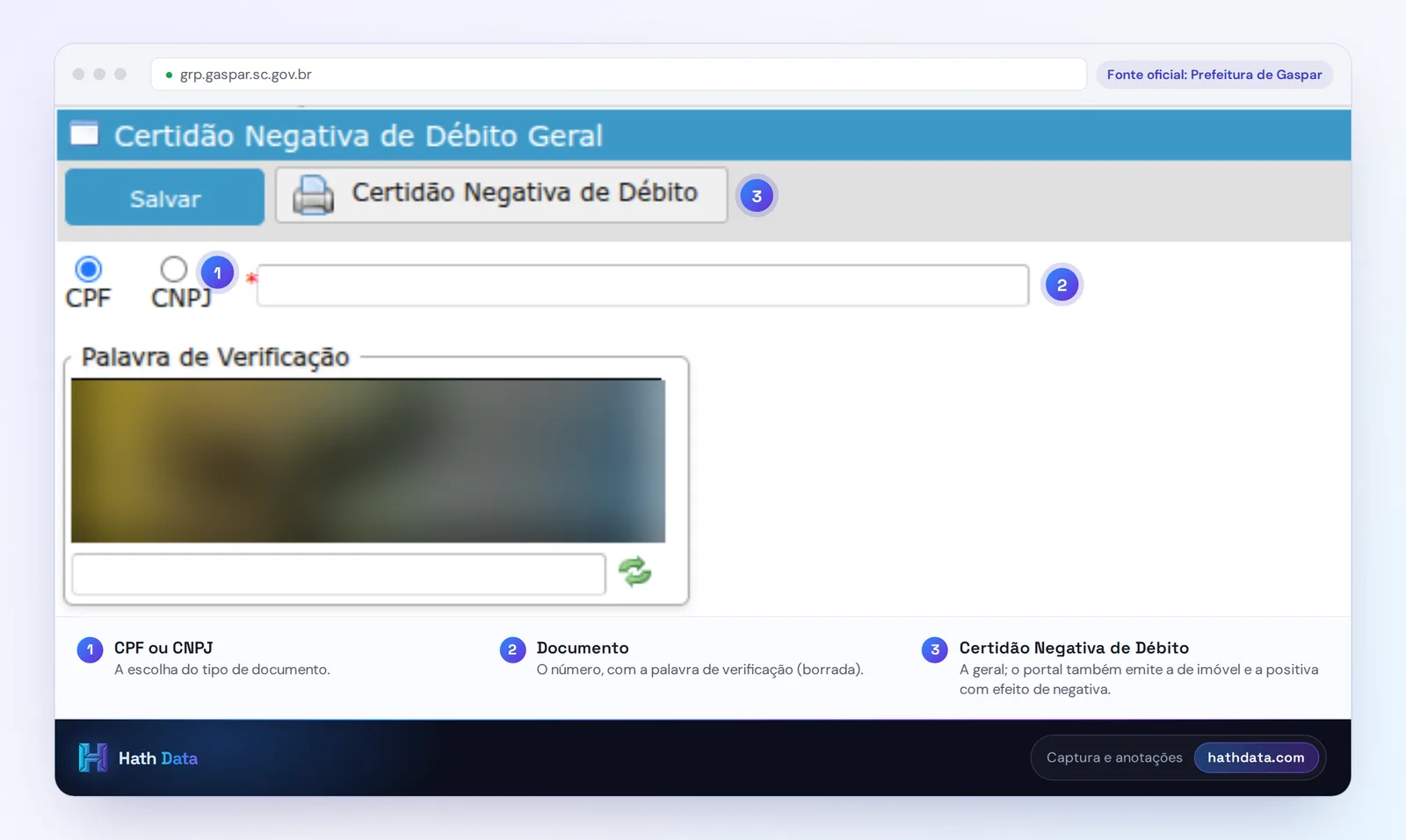Viewport: 1406px width, 840px height.
Task: Click the Certidão Negativa de Débito print button
Action: coord(501,195)
